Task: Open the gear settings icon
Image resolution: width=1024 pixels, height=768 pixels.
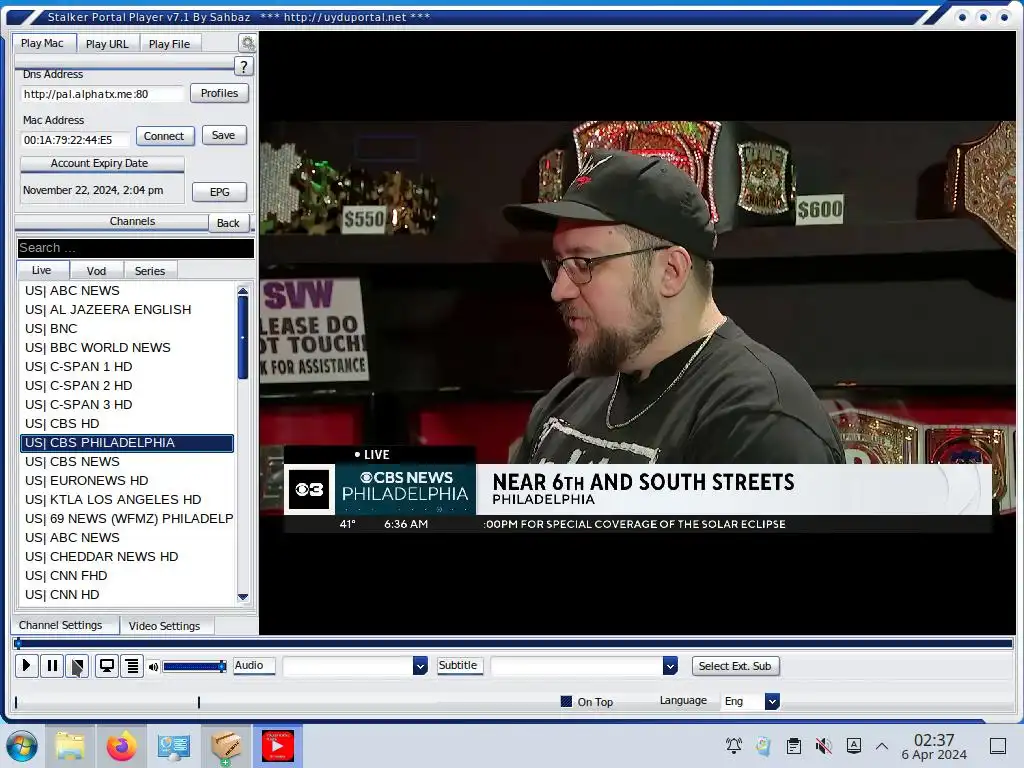Action: pos(248,44)
